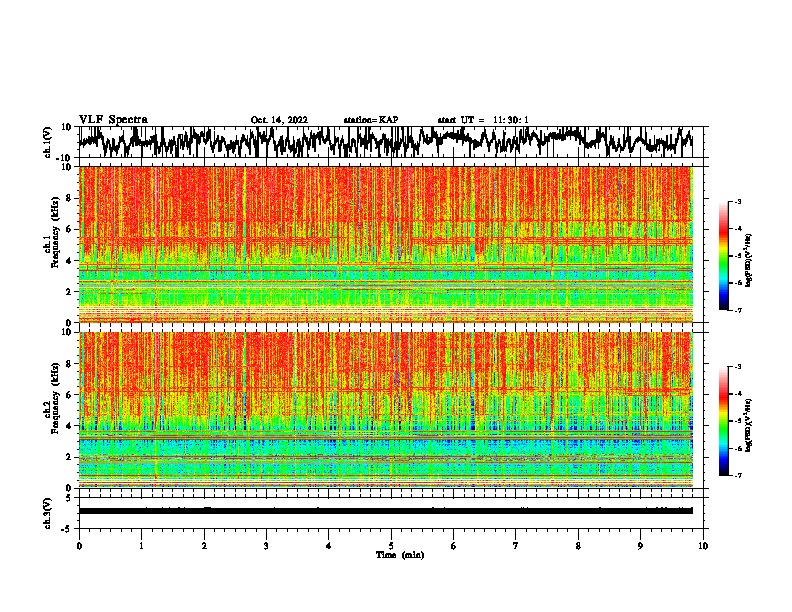Viewport: 792px width, 612px height.
Task: Click the ch.1 "Frequency (kHz)" axis label
Action: 55,233
